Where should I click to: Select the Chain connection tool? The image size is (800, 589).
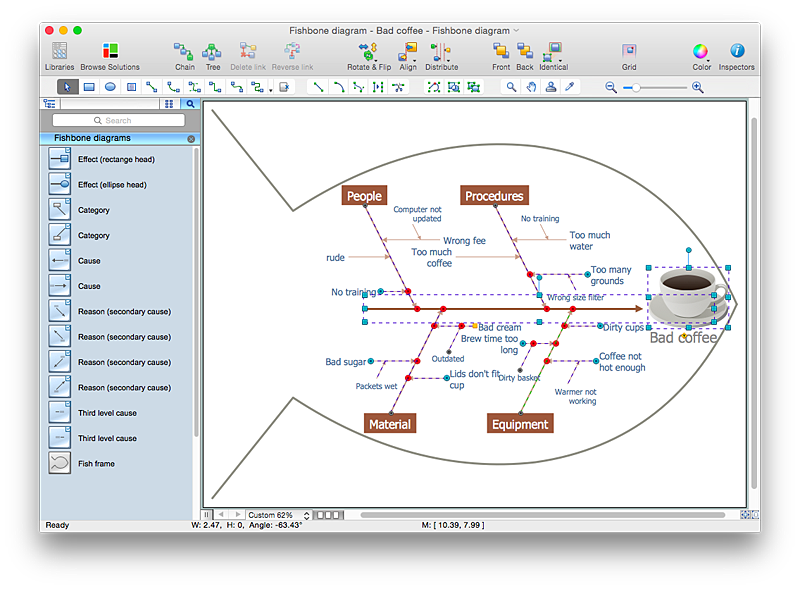[184, 51]
